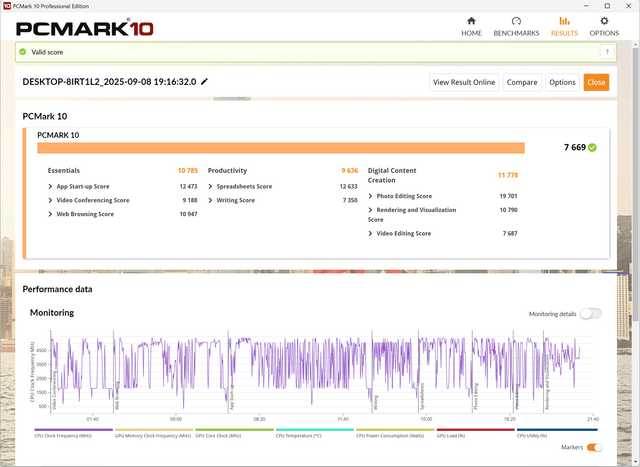This screenshot has width=640, height=467.
Task: Select CPU Clock Frequency legend swatch
Action: pyautogui.click(x=73, y=429)
